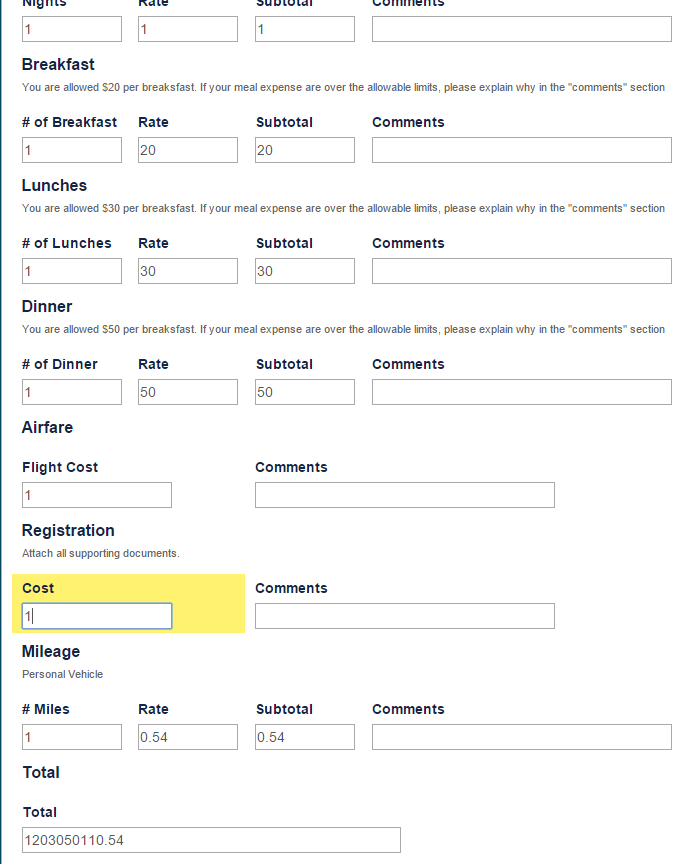Click the # of Dinner input field
Image resolution: width=688 pixels, height=864 pixels.
(x=72, y=392)
